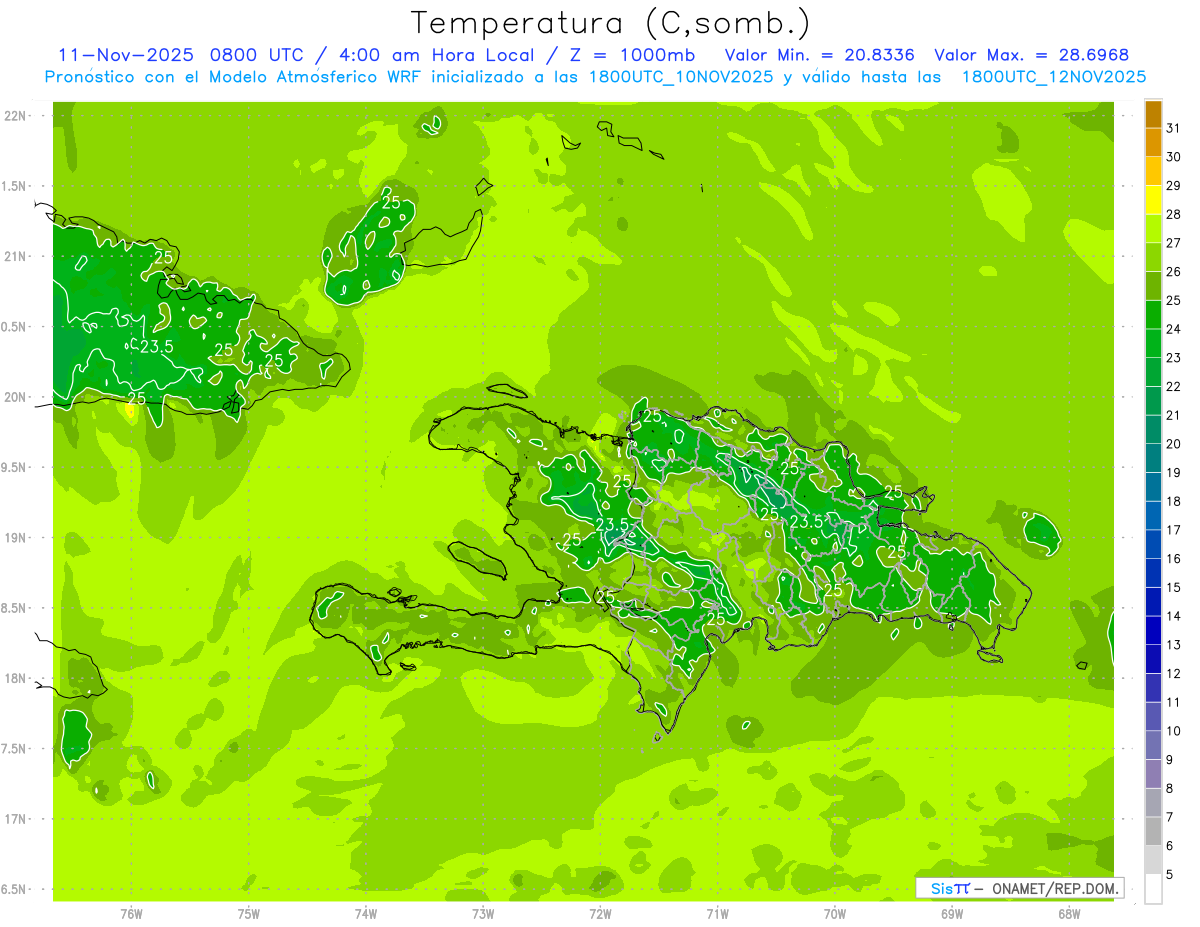Click the '20' color bar label
The image size is (1200, 927).
pyautogui.click(x=1174, y=444)
